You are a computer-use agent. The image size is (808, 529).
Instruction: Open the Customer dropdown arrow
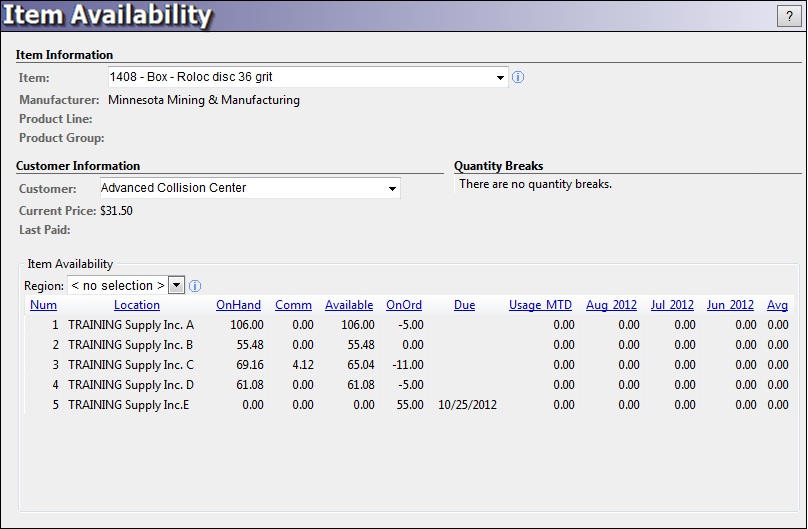(x=392, y=188)
